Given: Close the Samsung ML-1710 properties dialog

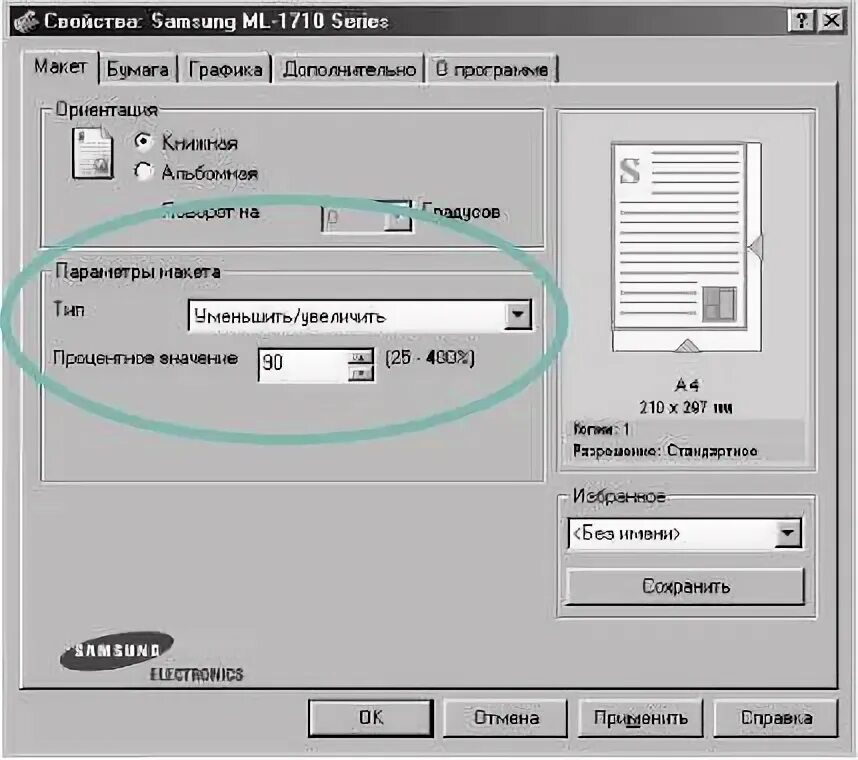Looking at the screenshot, I should tap(831, 21).
